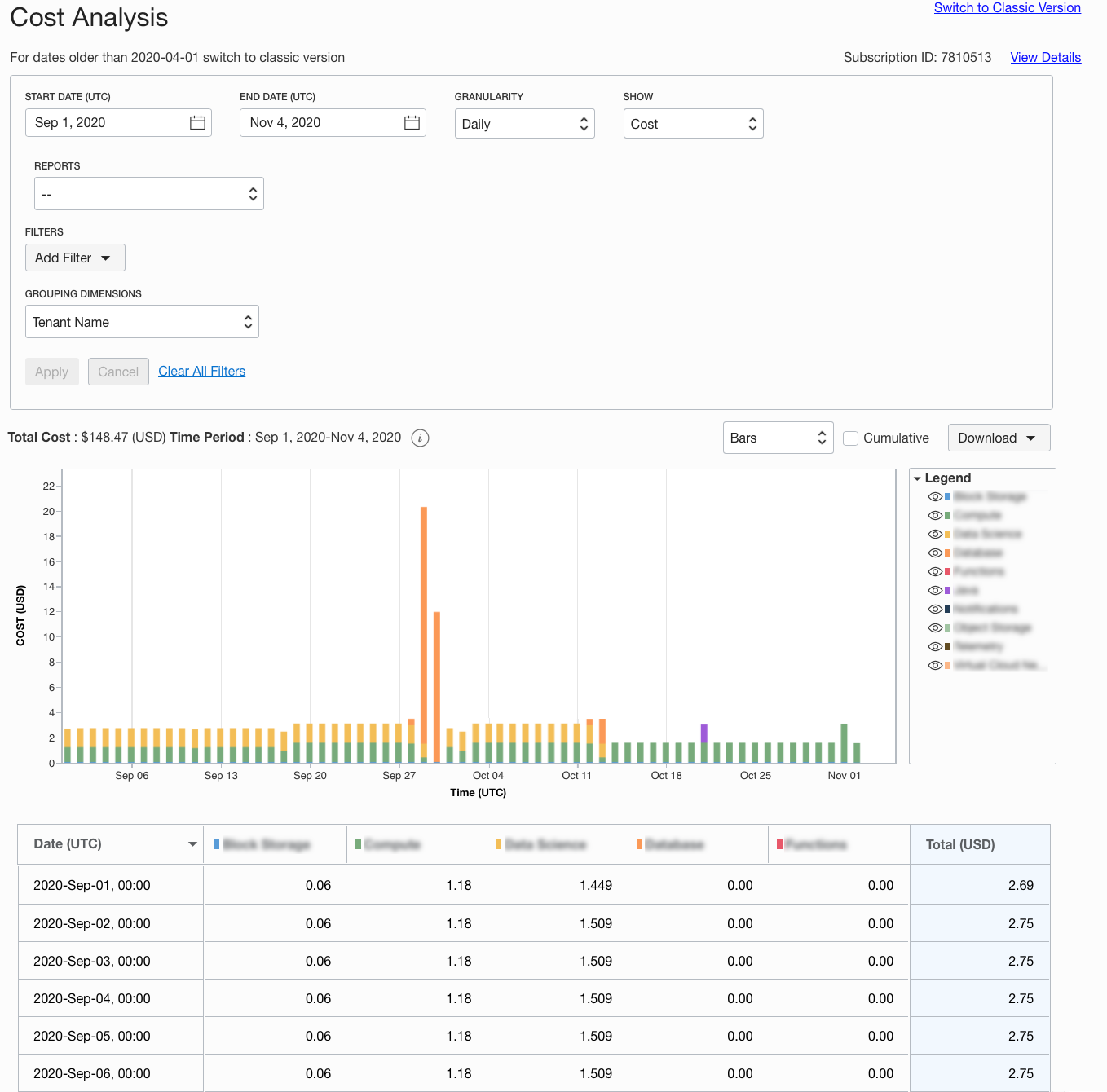Enable the Cumulative checkbox
1107x1092 pixels.
click(x=851, y=438)
